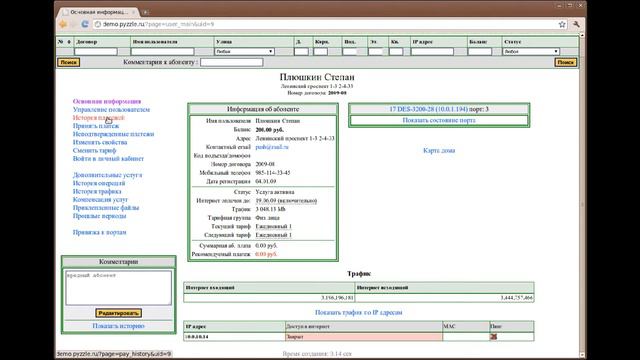The height and width of the screenshot is (360, 640).
Task: Open the Дополнительные услуги link
Action: 107,175
